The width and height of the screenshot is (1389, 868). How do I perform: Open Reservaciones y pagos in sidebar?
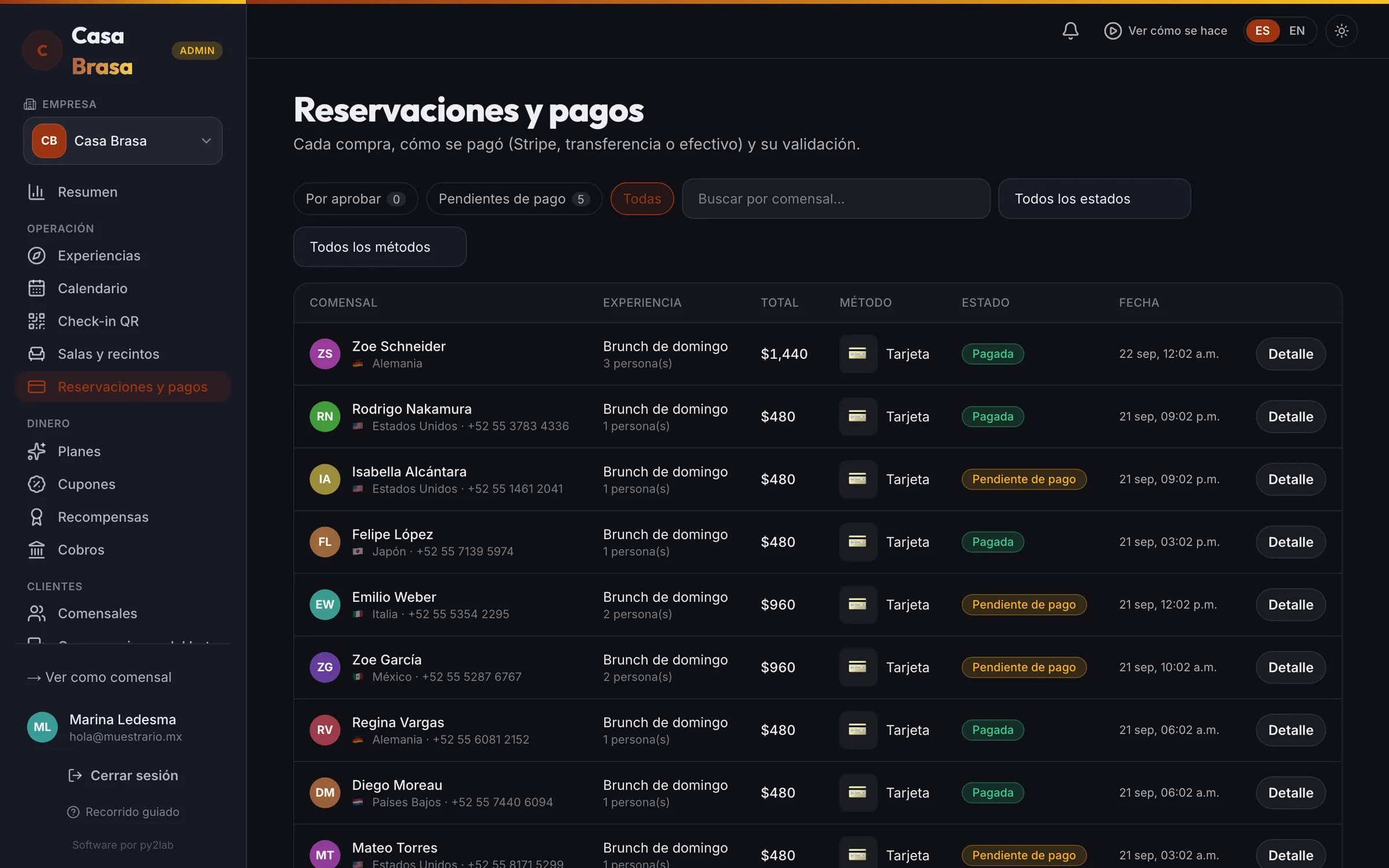pos(123,387)
